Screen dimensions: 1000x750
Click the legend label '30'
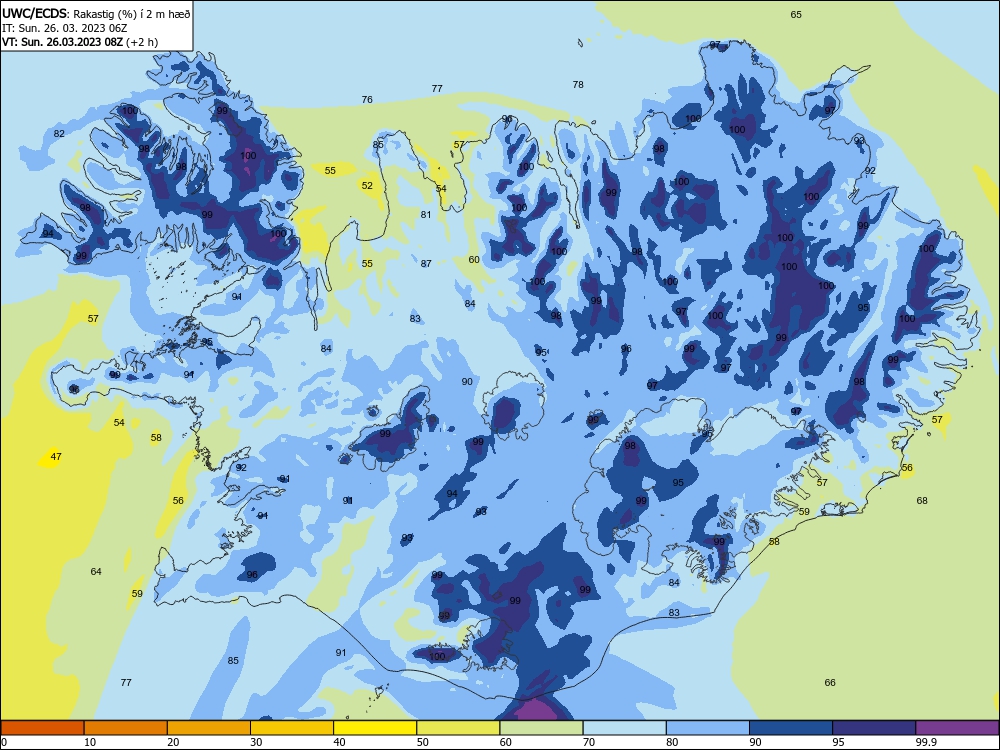(256, 742)
